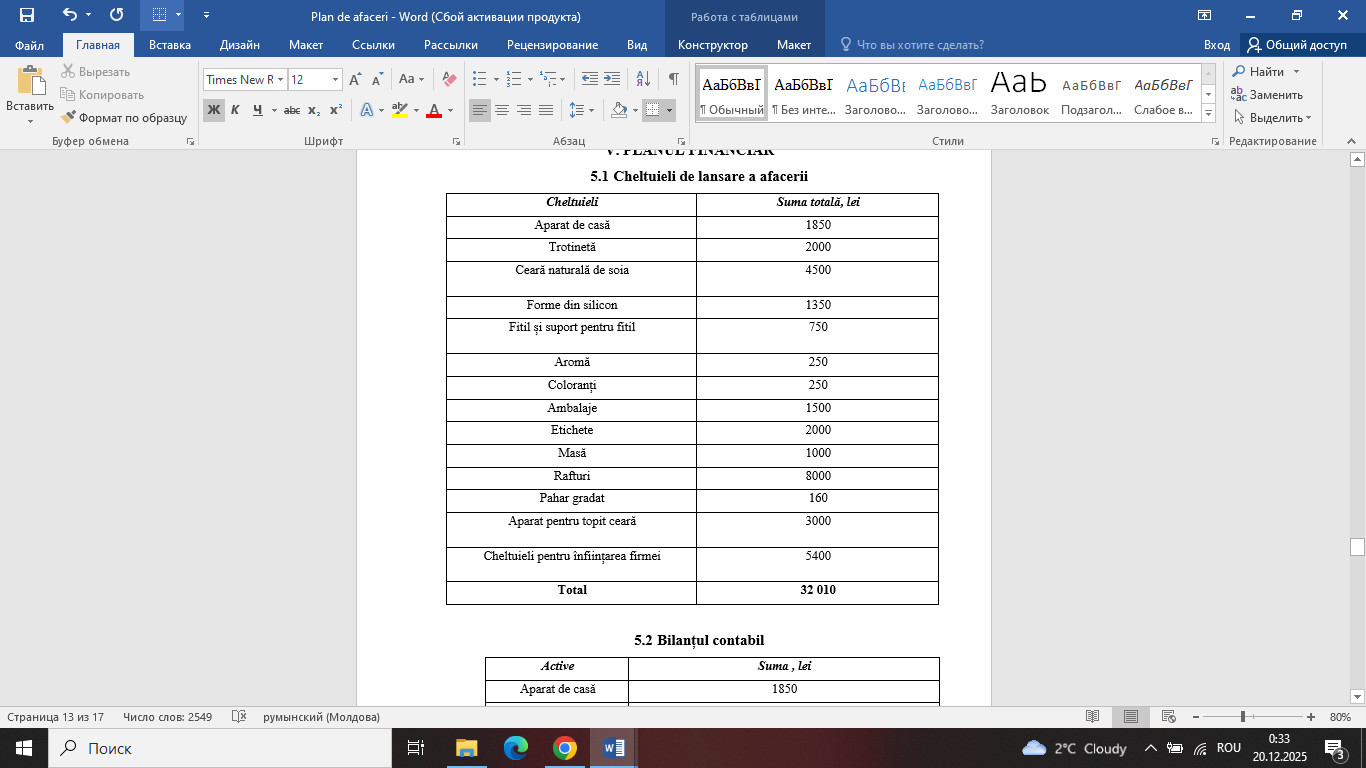Image resolution: width=1366 pixels, height=768 pixels.
Task: Open Google Chrome from the taskbar
Action: [564, 748]
